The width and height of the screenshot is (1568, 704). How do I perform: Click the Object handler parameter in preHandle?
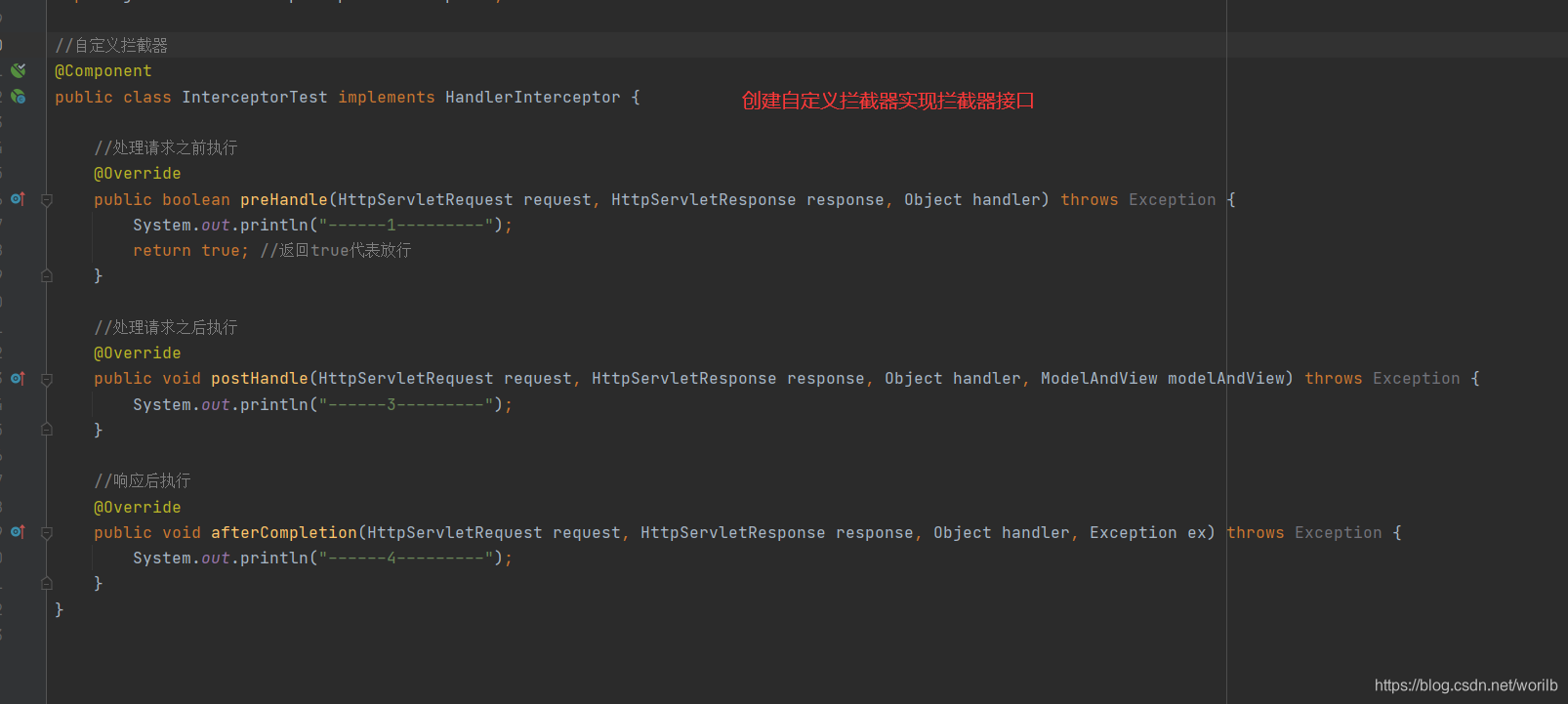tap(972, 200)
